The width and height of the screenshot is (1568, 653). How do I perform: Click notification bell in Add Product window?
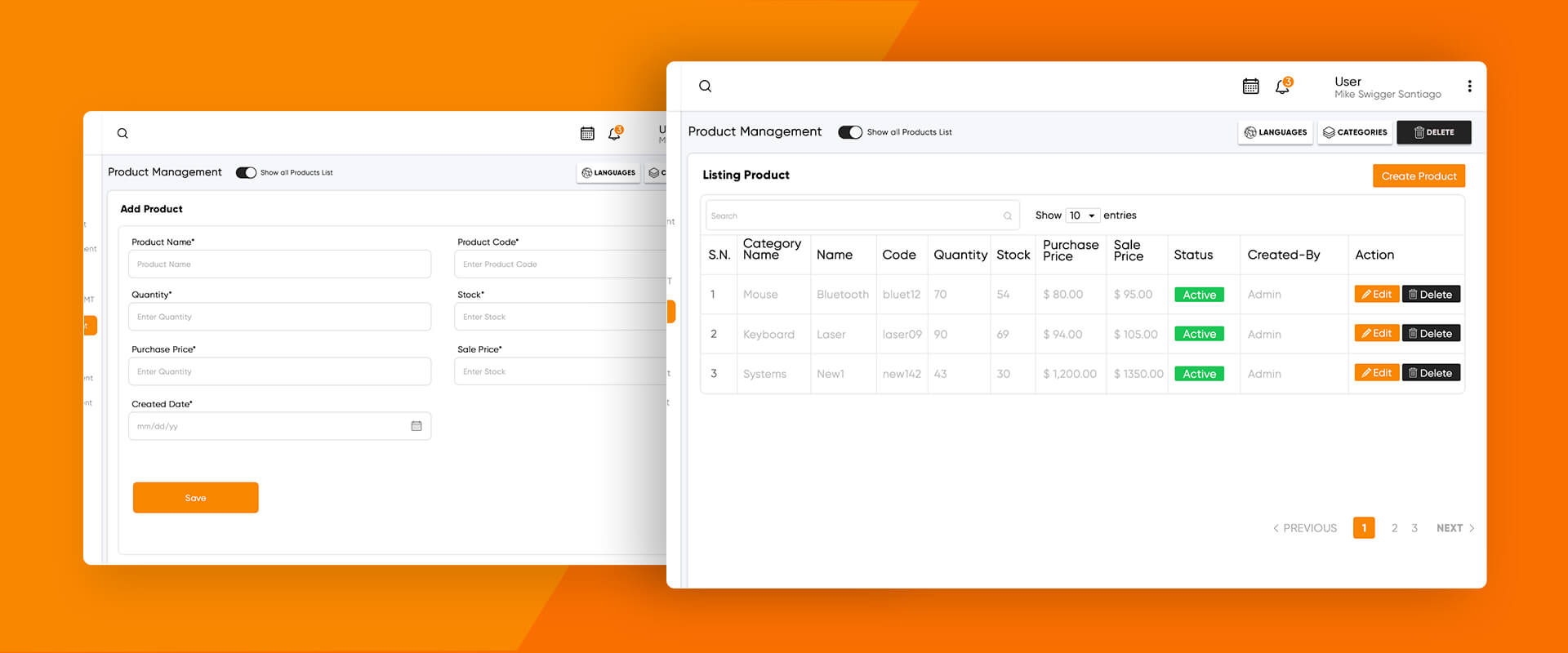tap(615, 134)
